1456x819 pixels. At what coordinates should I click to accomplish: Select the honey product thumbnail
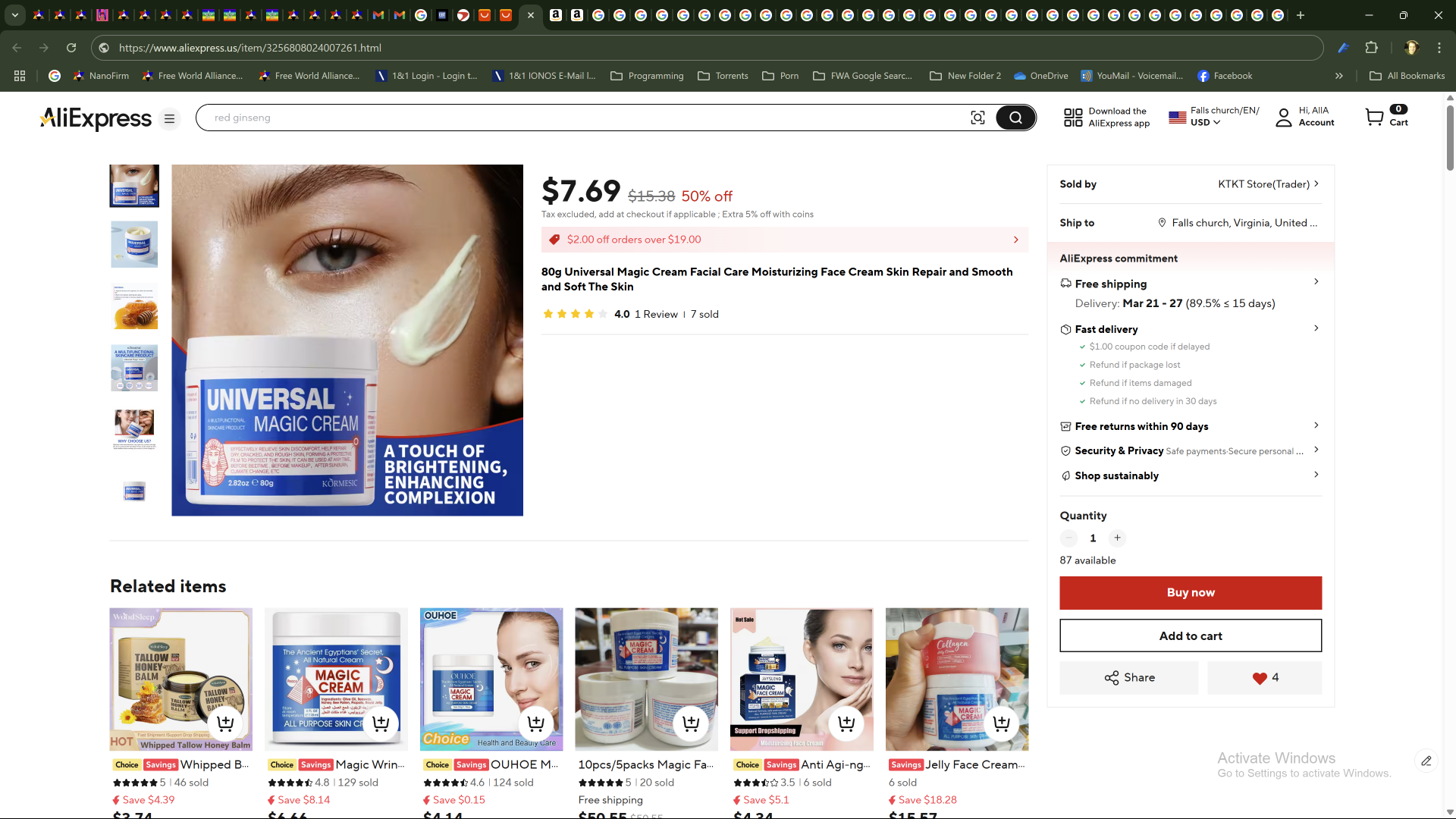coord(135,306)
